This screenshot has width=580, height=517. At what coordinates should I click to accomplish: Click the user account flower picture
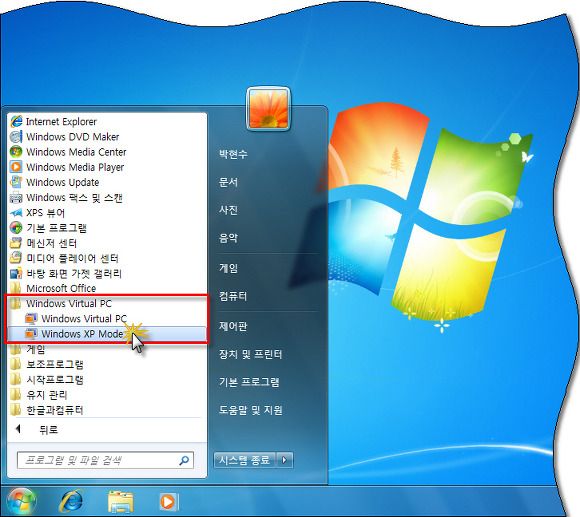click(269, 109)
